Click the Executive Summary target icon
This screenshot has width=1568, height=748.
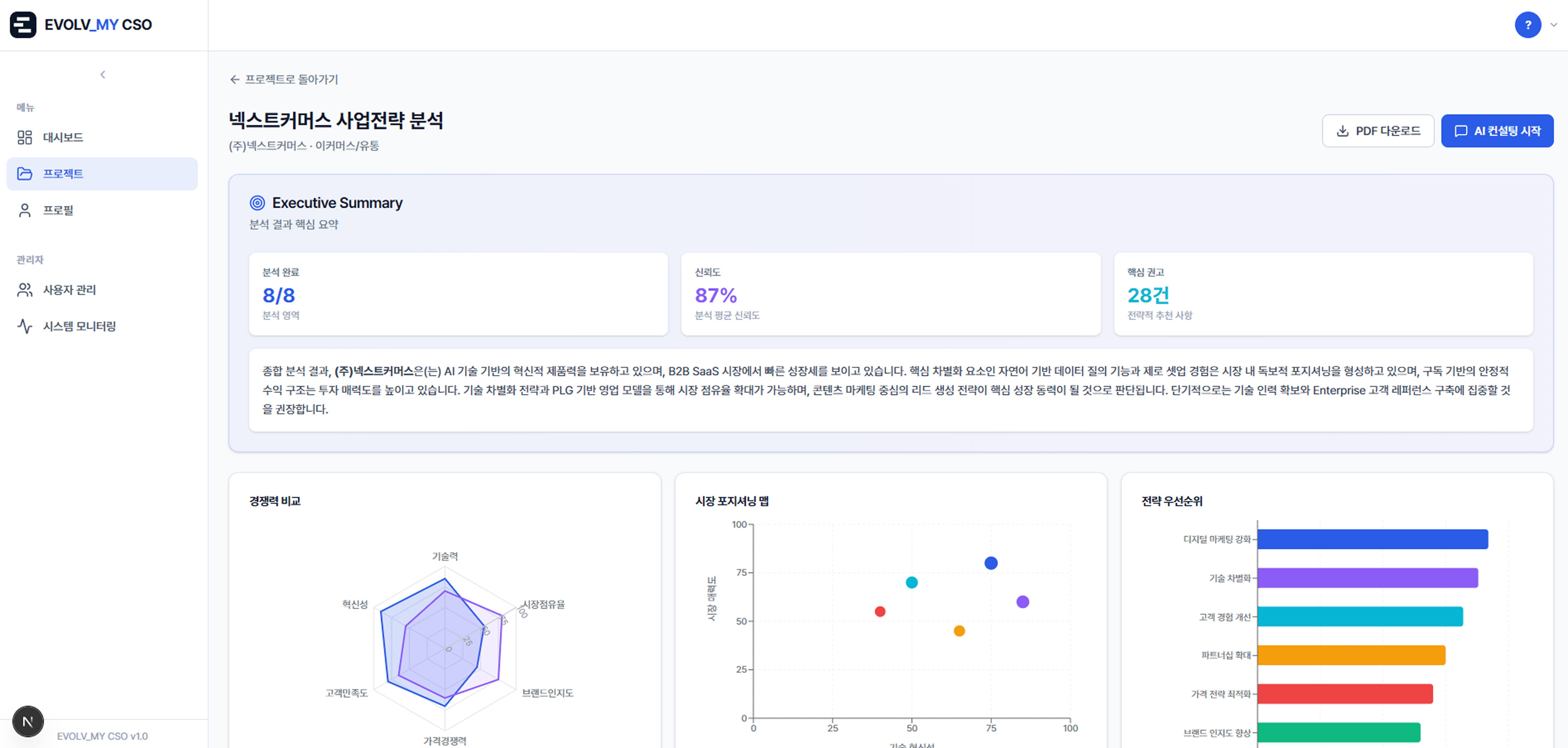[257, 203]
